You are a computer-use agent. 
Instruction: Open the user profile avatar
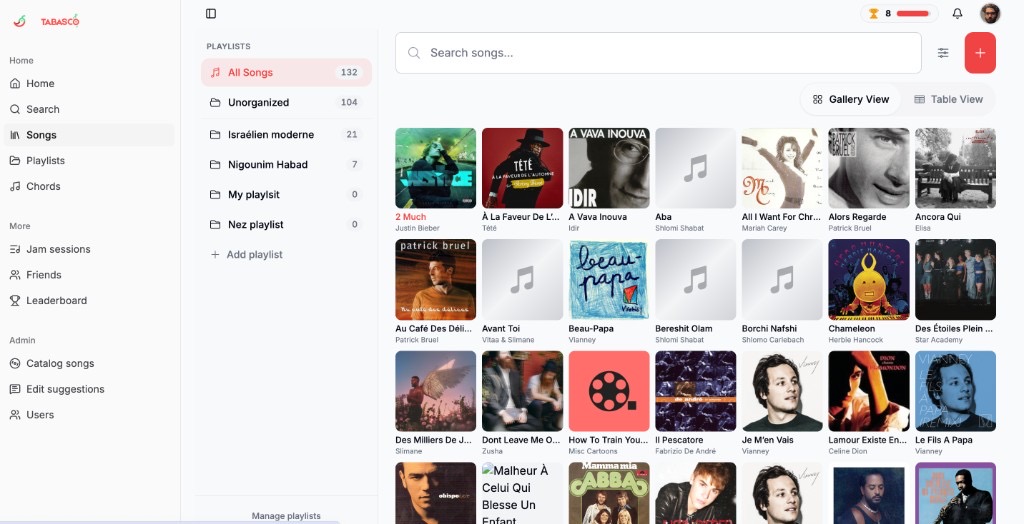click(x=990, y=14)
